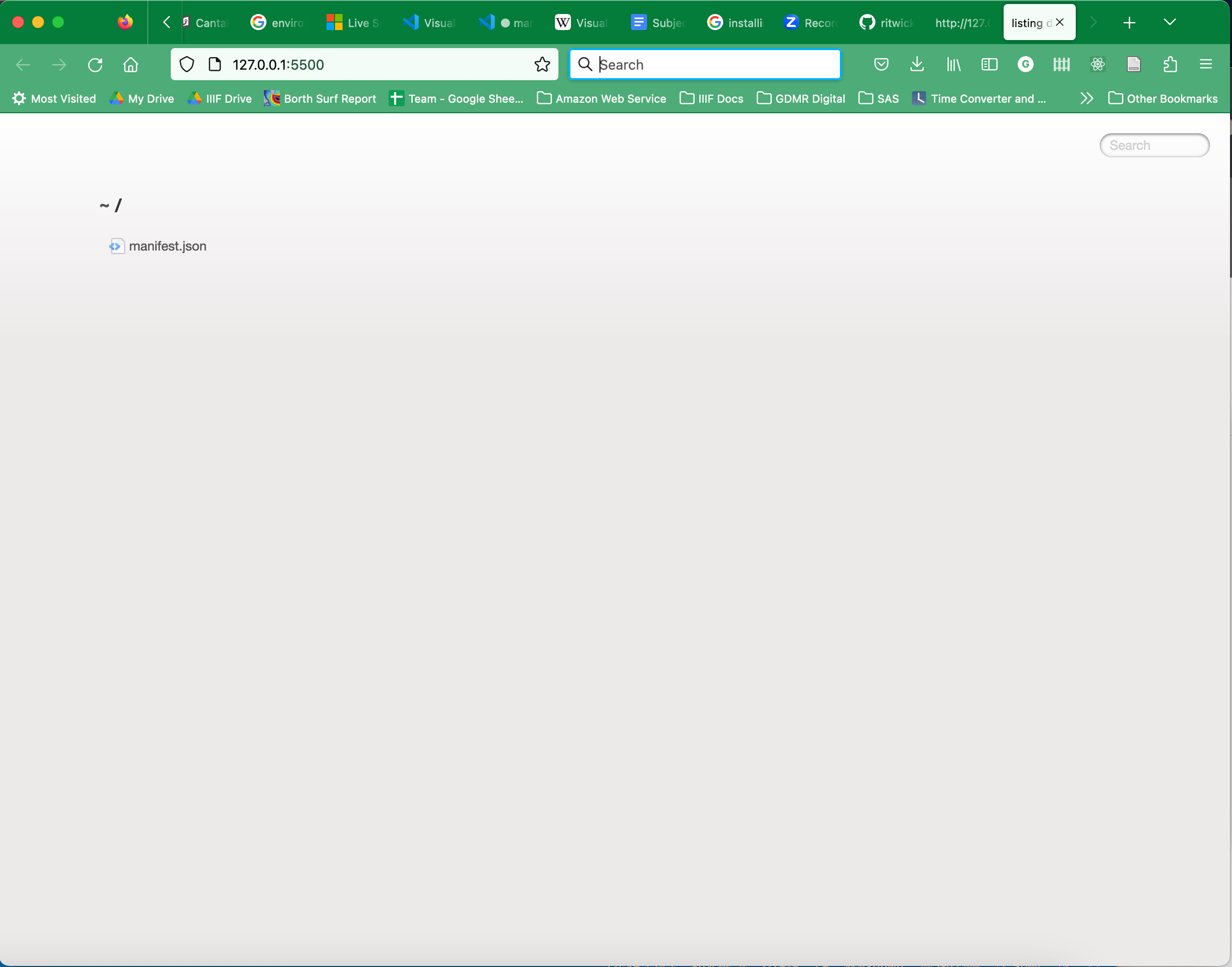The width and height of the screenshot is (1232, 967).
Task: Switch to the Live S tab
Action: click(354, 23)
